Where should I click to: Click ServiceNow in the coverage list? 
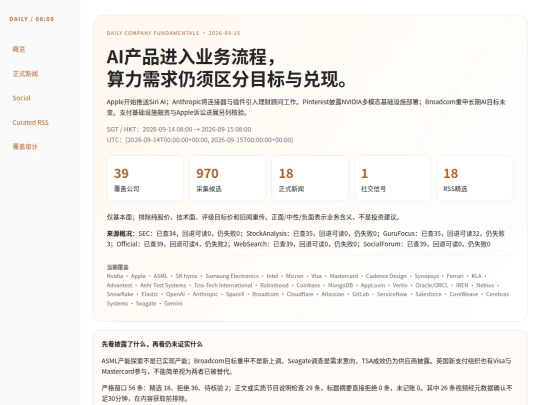tap(392, 294)
